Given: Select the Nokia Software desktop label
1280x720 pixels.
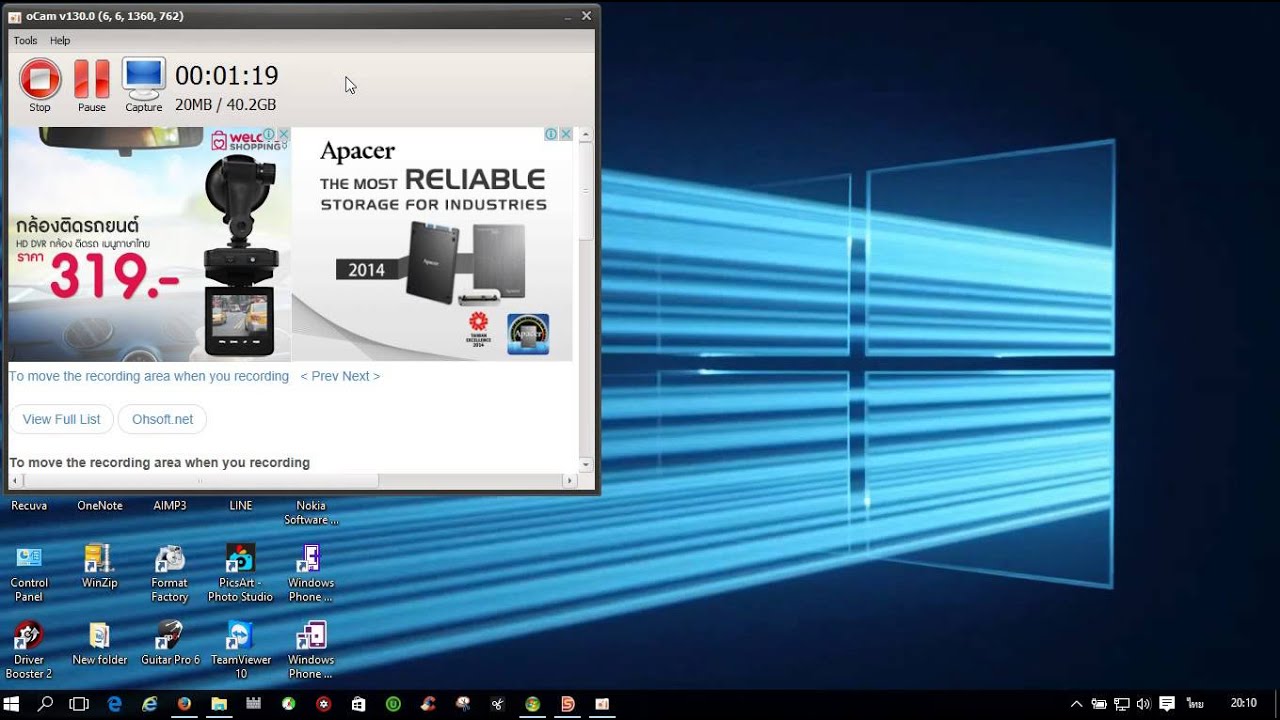Looking at the screenshot, I should [311, 513].
